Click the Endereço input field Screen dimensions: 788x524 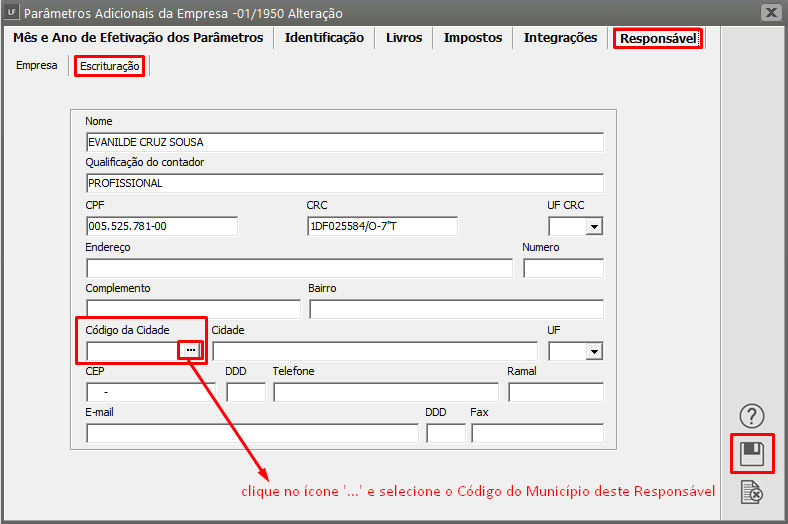pyautogui.click(x=299, y=268)
